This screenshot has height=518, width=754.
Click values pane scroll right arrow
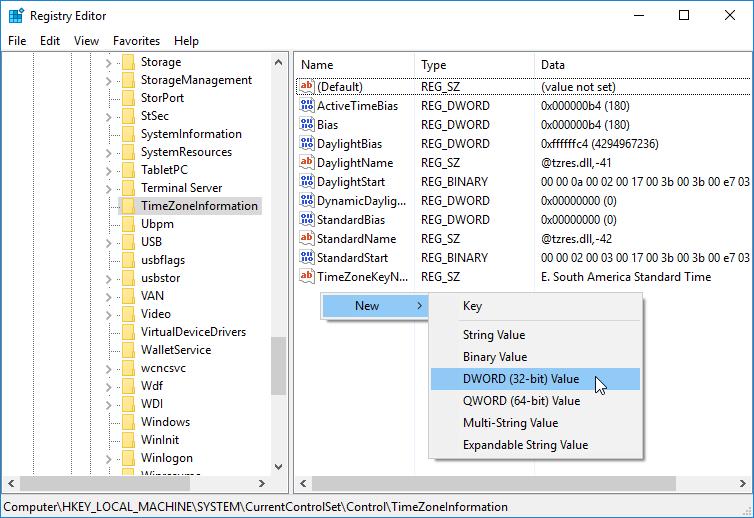[743, 483]
